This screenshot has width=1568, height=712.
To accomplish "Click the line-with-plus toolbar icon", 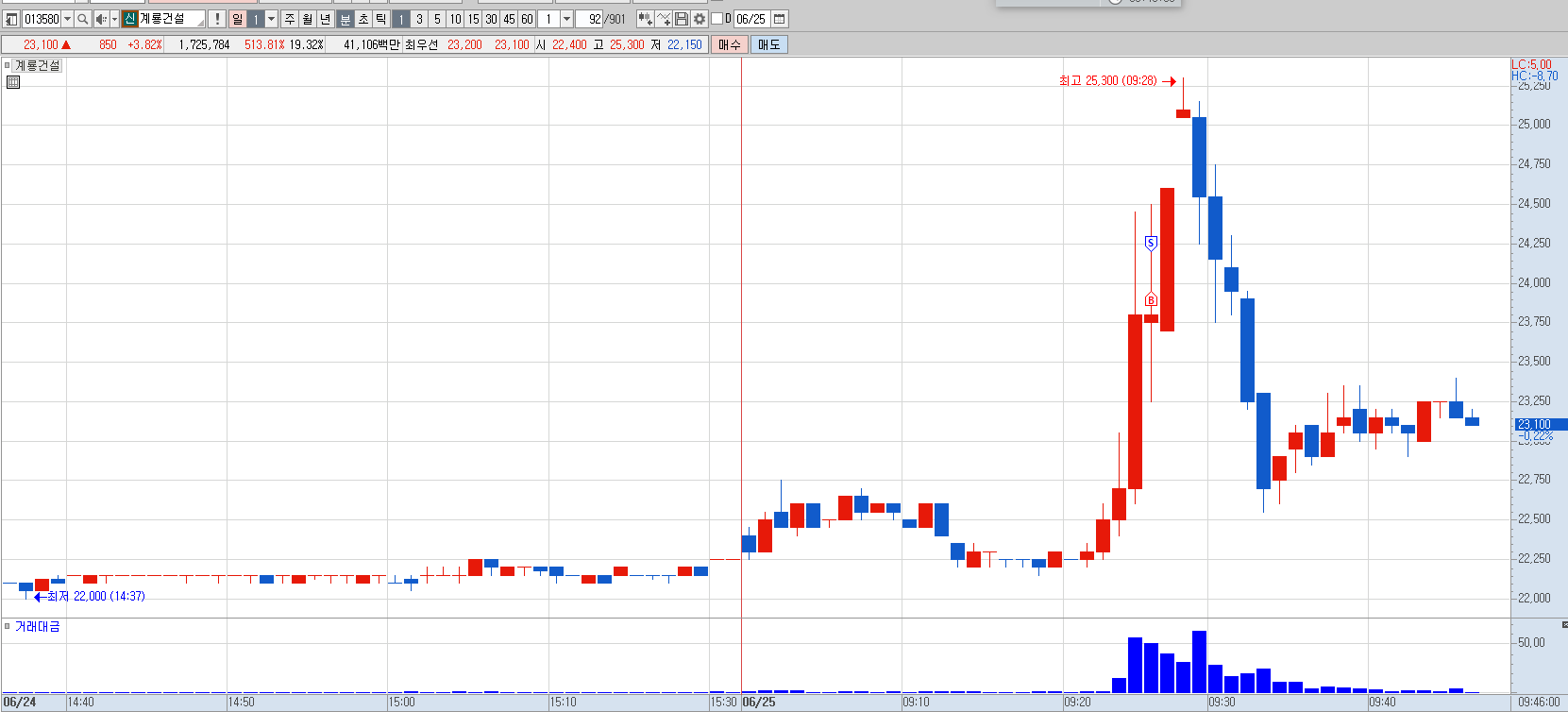I will click(664, 19).
